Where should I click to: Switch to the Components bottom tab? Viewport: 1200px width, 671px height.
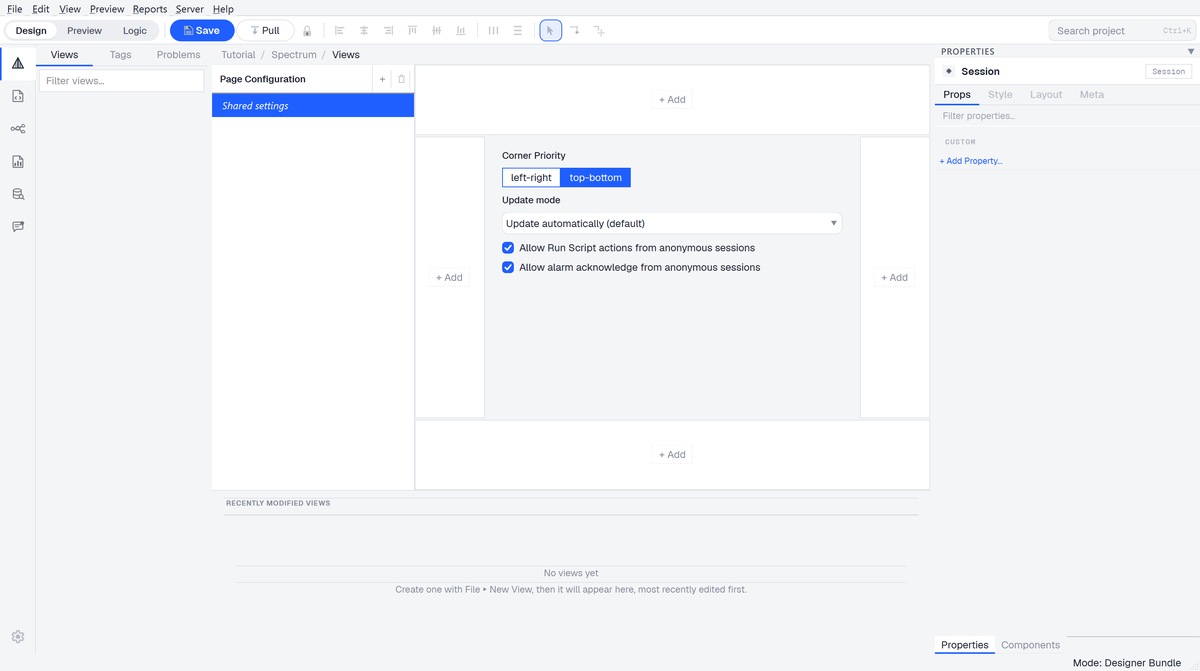1030,645
